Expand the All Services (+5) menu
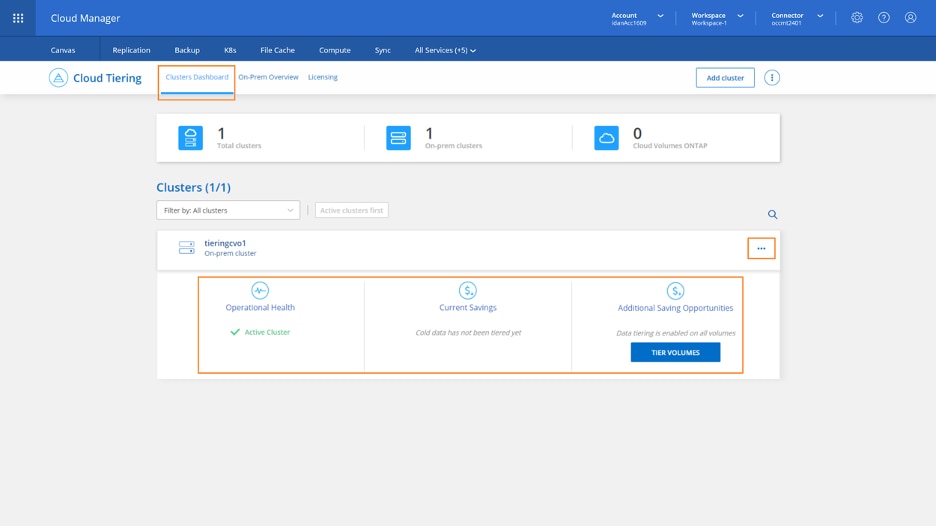Image resolution: width=936 pixels, height=526 pixels. (445, 50)
